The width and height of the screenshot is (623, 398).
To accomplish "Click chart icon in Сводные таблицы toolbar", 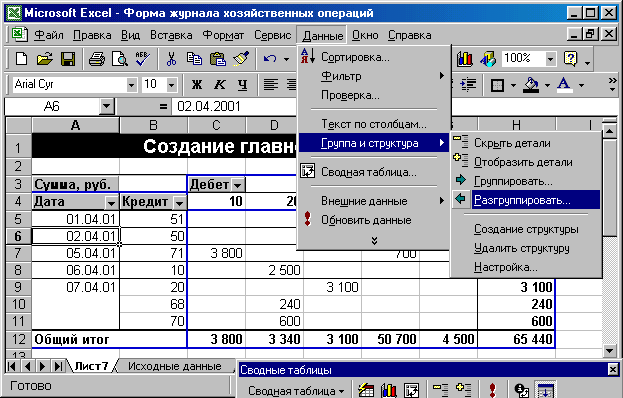I will click(x=389, y=390).
